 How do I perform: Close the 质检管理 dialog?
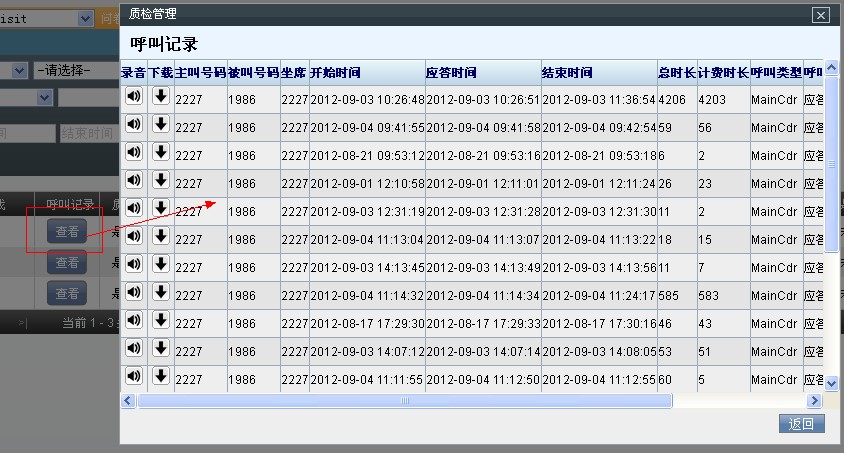pyautogui.click(x=821, y=15)
